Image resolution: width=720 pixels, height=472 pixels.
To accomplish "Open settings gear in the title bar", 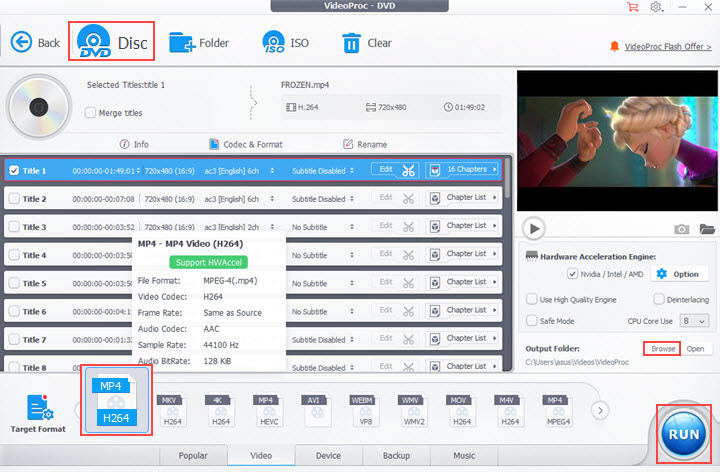I will [x=656, y=7].
